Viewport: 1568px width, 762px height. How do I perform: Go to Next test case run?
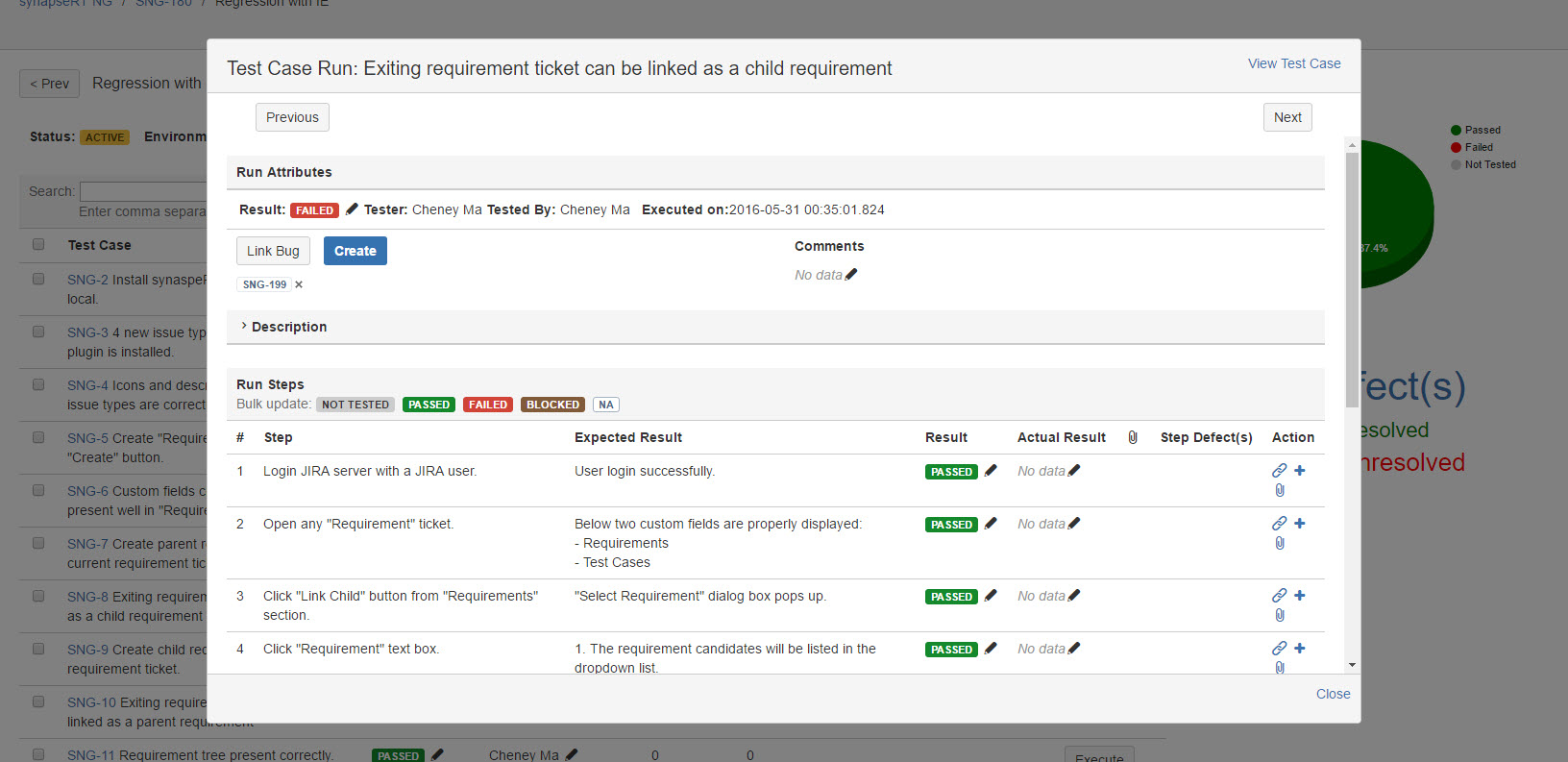(x=1287, y=117)
